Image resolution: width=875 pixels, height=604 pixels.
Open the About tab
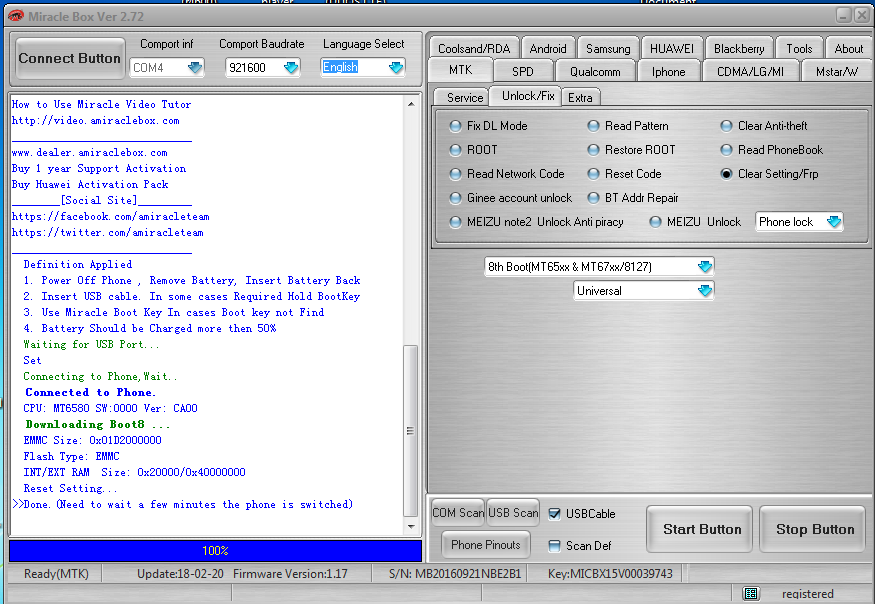coord(848,49)
